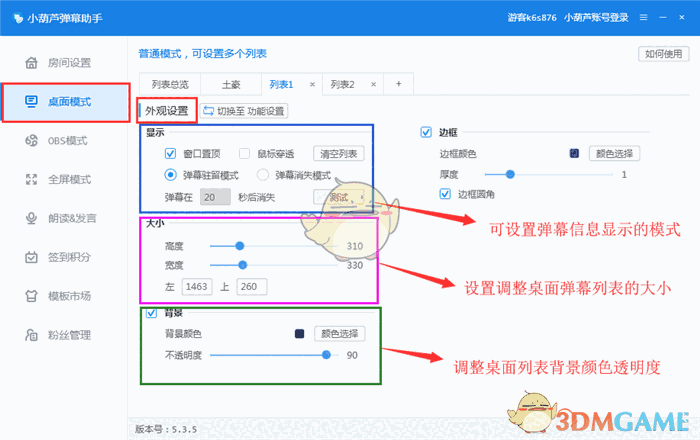Open 粉丝管理 icon in sidebar
This screenshot has height=440, width=700.
[31, 335]
